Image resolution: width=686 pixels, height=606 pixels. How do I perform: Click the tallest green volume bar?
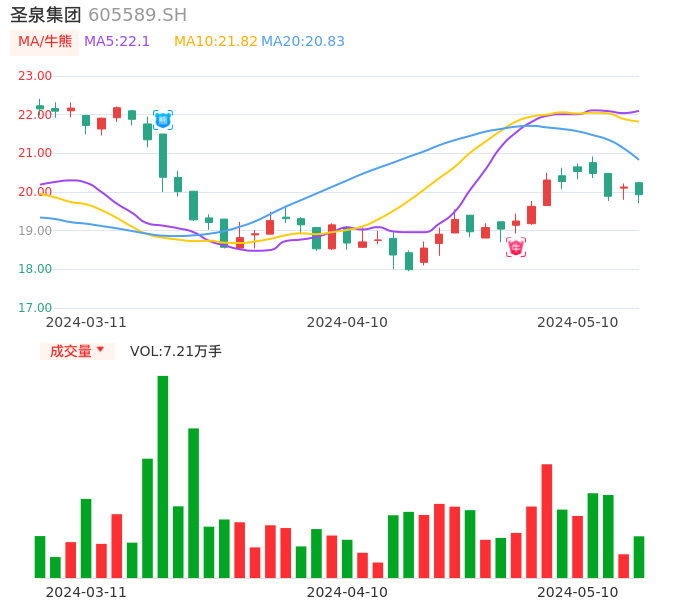(163, 476)
